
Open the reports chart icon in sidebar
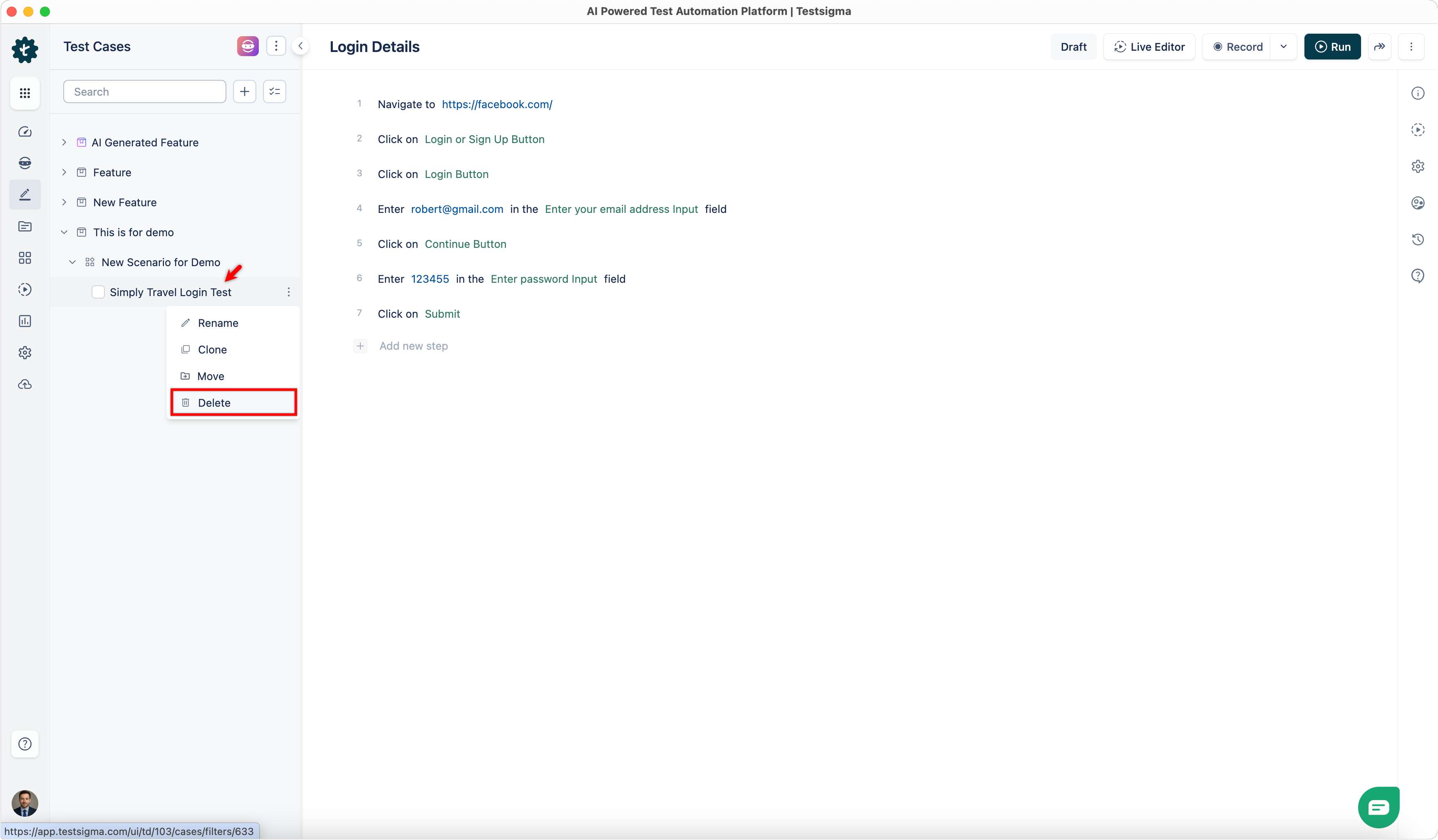[25, 321]
